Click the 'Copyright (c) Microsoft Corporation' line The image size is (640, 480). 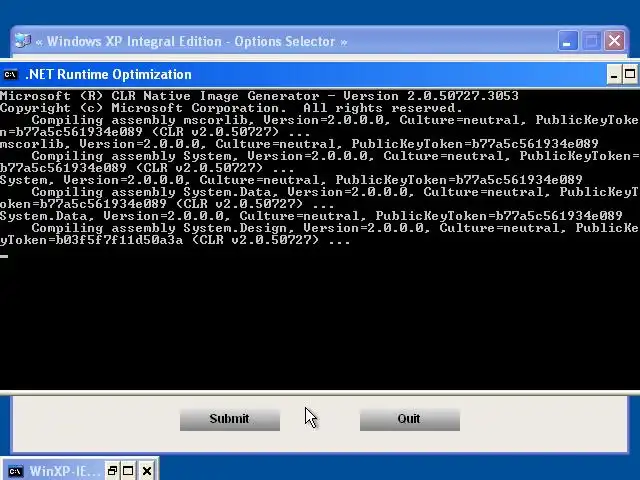pyautogui.click(x=231, y=108)
